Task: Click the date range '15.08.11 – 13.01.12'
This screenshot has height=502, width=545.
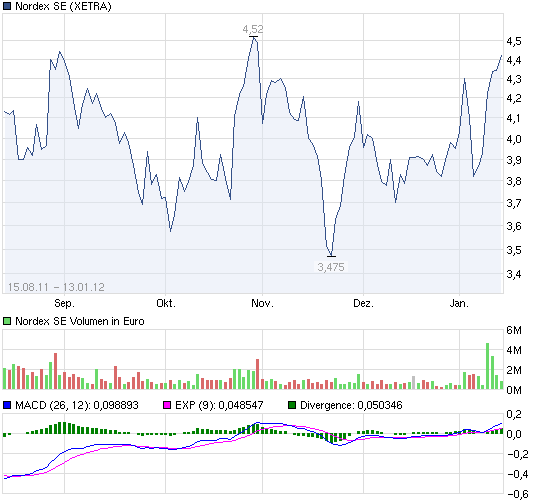Action: [56, 287]
